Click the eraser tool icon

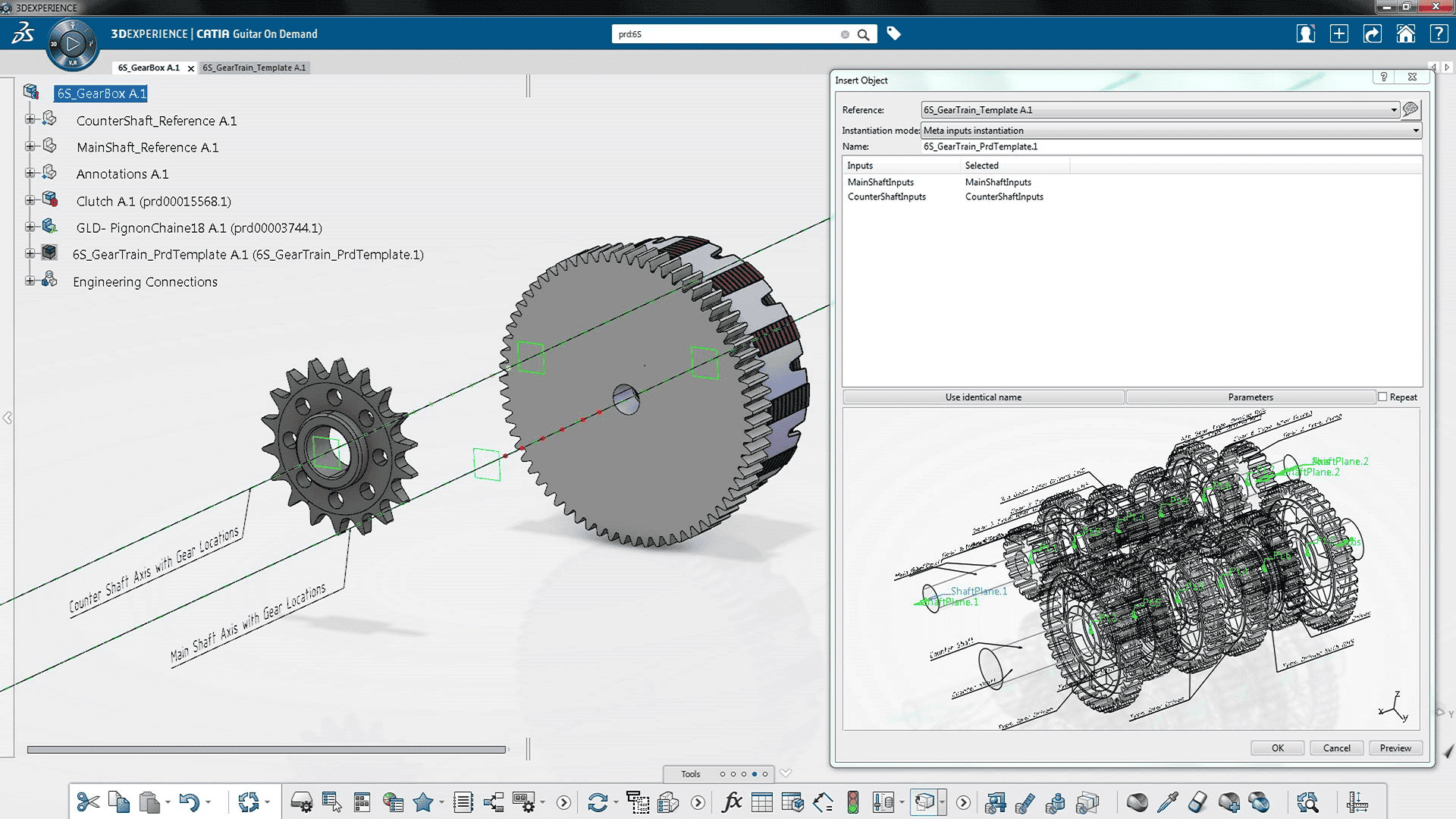(x=1197, y=802)
